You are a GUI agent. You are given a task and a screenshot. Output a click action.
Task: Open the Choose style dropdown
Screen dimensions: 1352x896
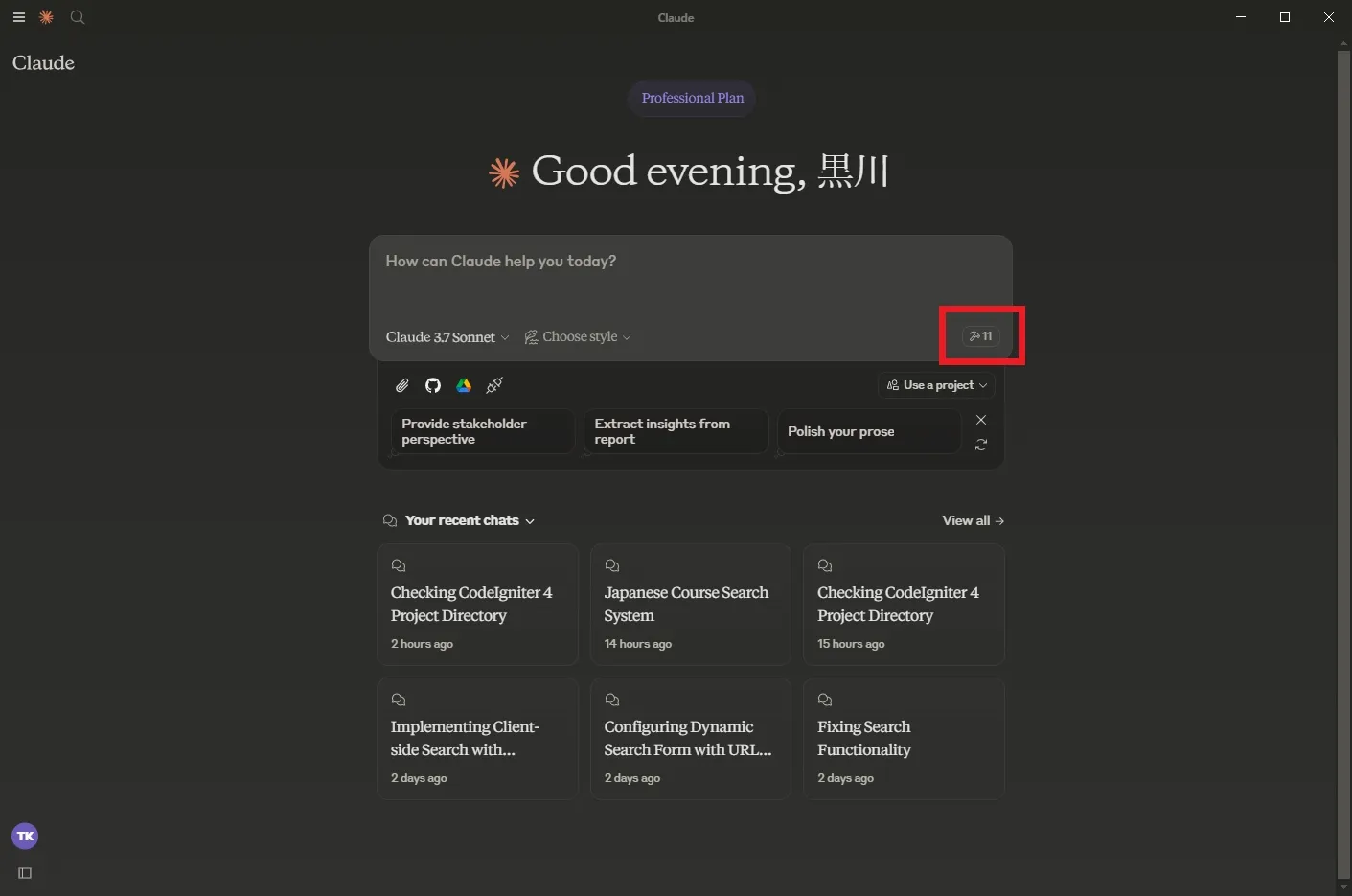click(578, 337)
